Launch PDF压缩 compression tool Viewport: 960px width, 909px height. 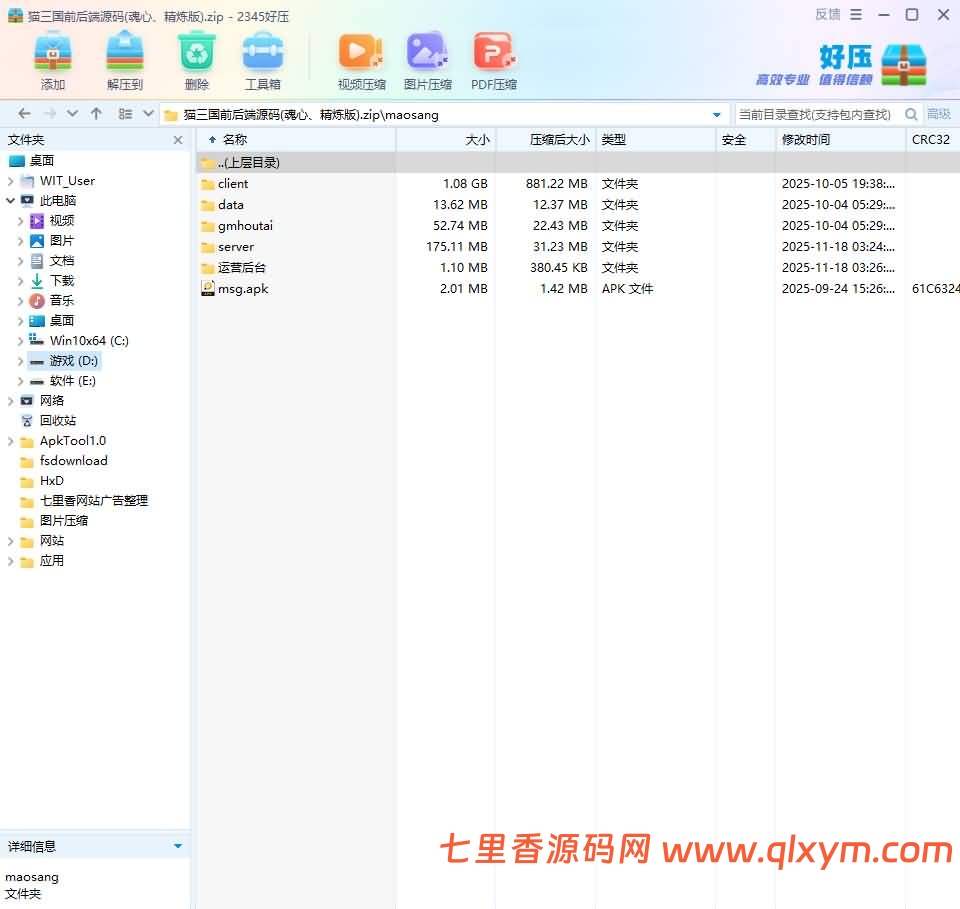click(494, 52)
